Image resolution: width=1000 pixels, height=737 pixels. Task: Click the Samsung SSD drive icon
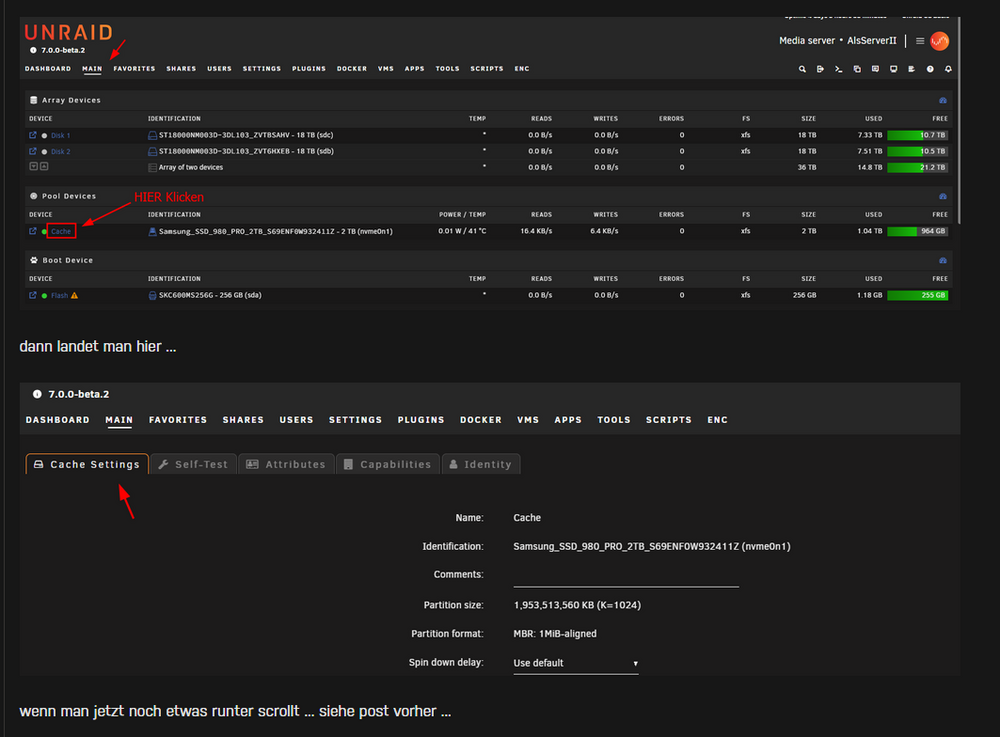[152, 231]
